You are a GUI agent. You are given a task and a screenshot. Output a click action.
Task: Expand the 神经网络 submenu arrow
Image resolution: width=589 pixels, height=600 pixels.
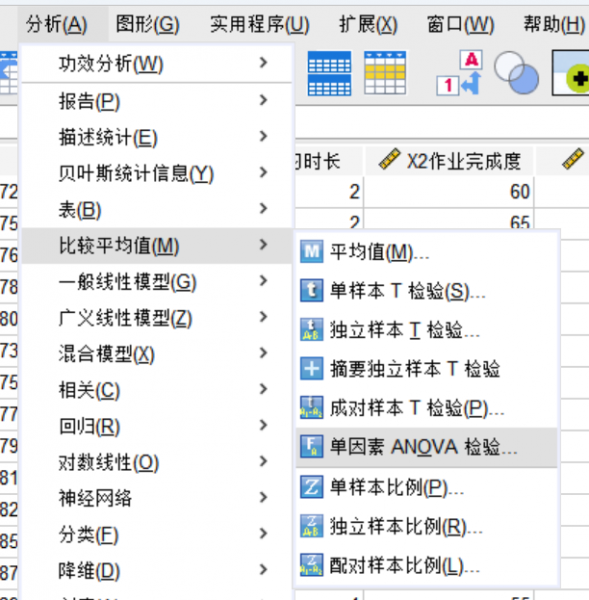(x=263, y=497)
